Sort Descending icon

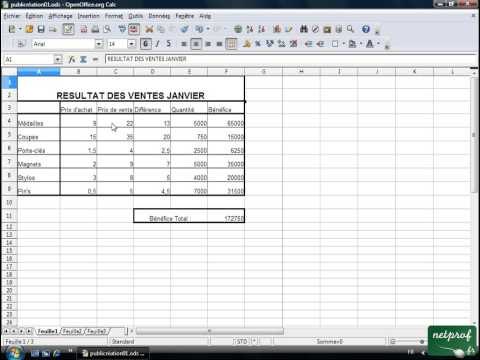(261, 29)
